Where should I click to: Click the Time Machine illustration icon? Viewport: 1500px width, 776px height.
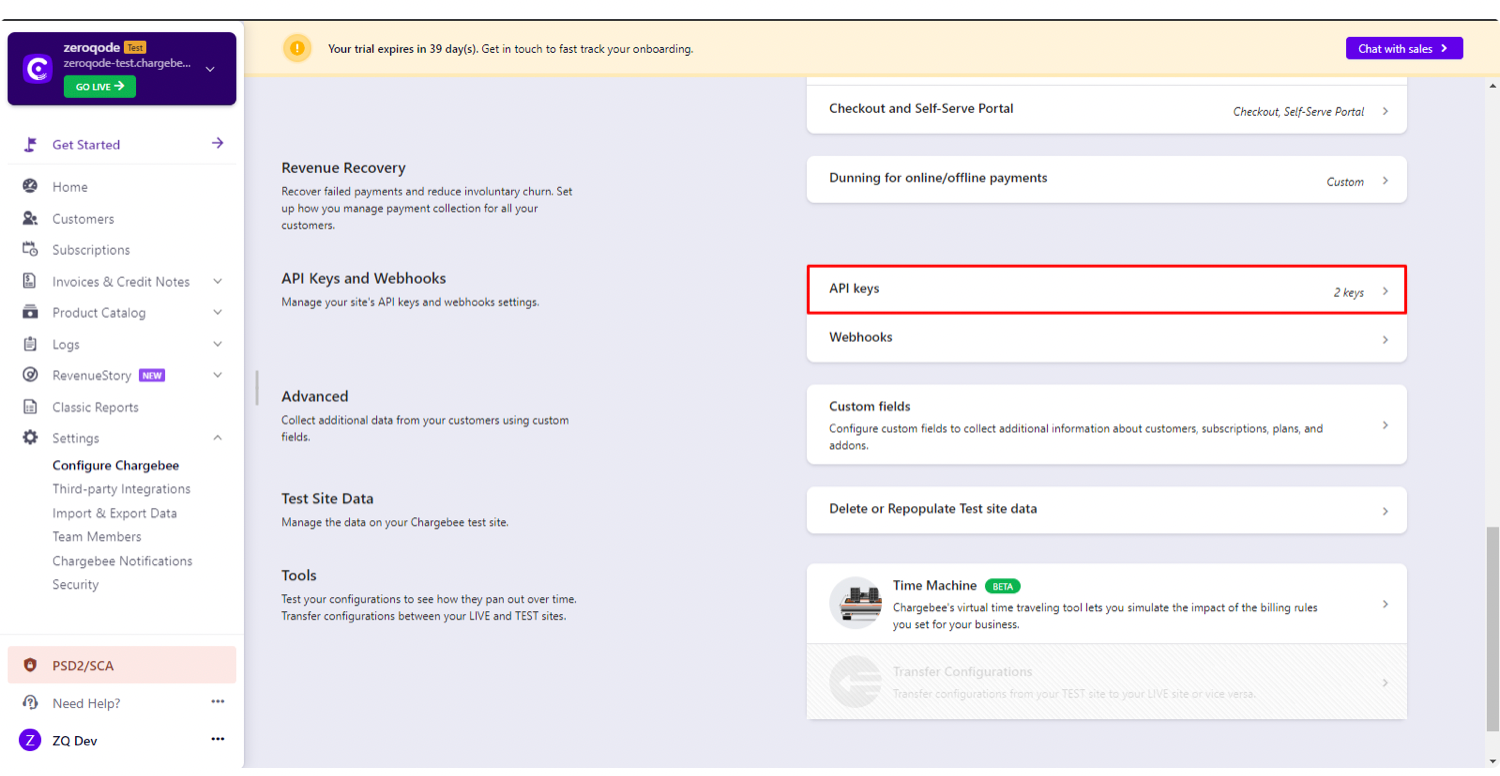click(855, 603)
